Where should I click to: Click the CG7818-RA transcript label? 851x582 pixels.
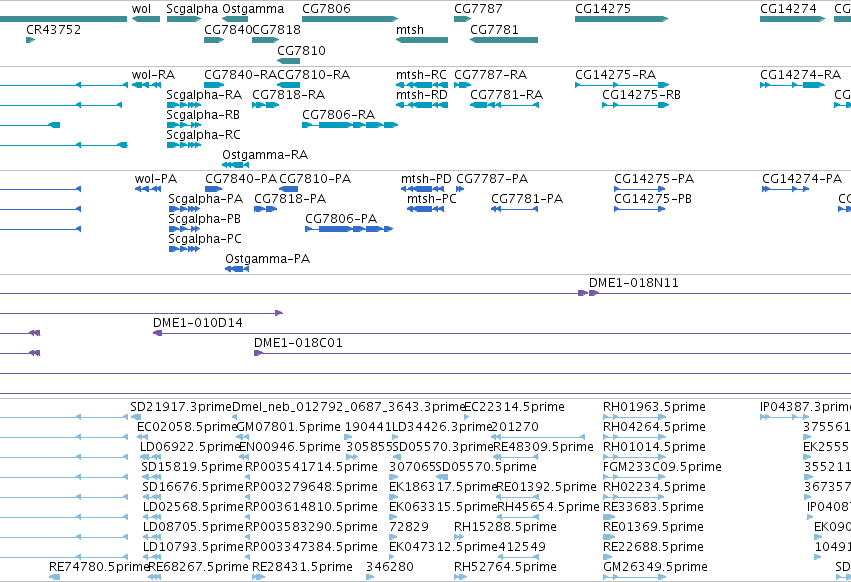click(289, 95)
